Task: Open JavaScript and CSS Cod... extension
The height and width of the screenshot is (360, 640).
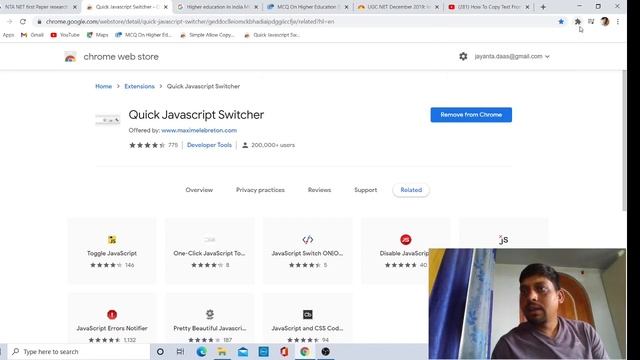Action: [x=307, y=318]
